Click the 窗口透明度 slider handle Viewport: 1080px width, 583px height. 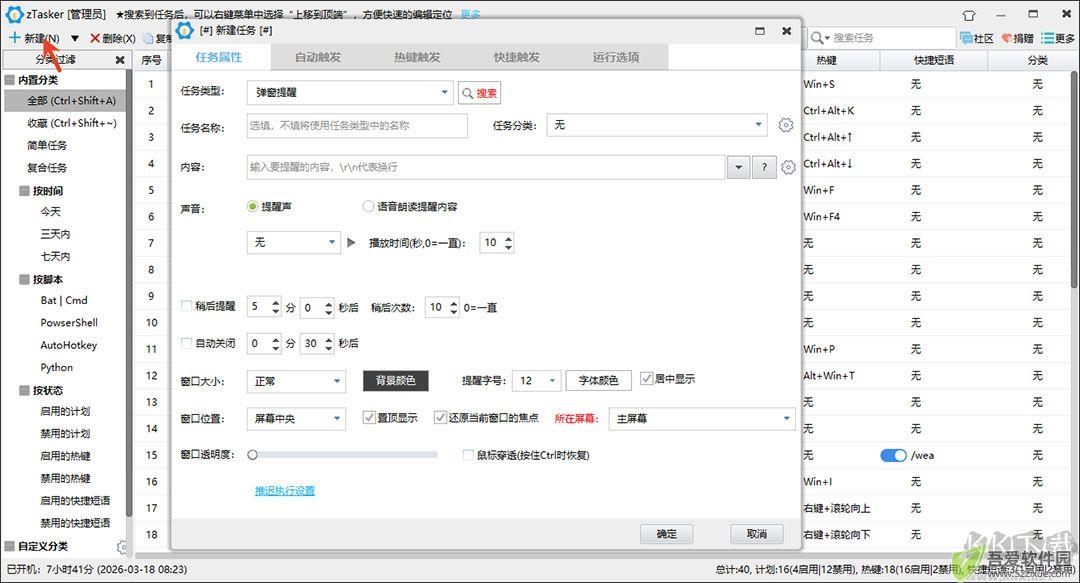pyautogui.click(x=253, y=455)
